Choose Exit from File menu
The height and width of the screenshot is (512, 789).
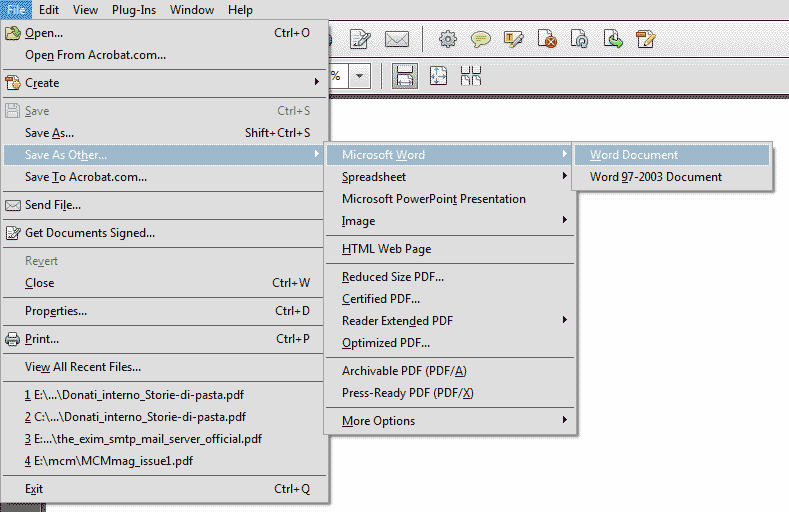(x=164, y=489)
